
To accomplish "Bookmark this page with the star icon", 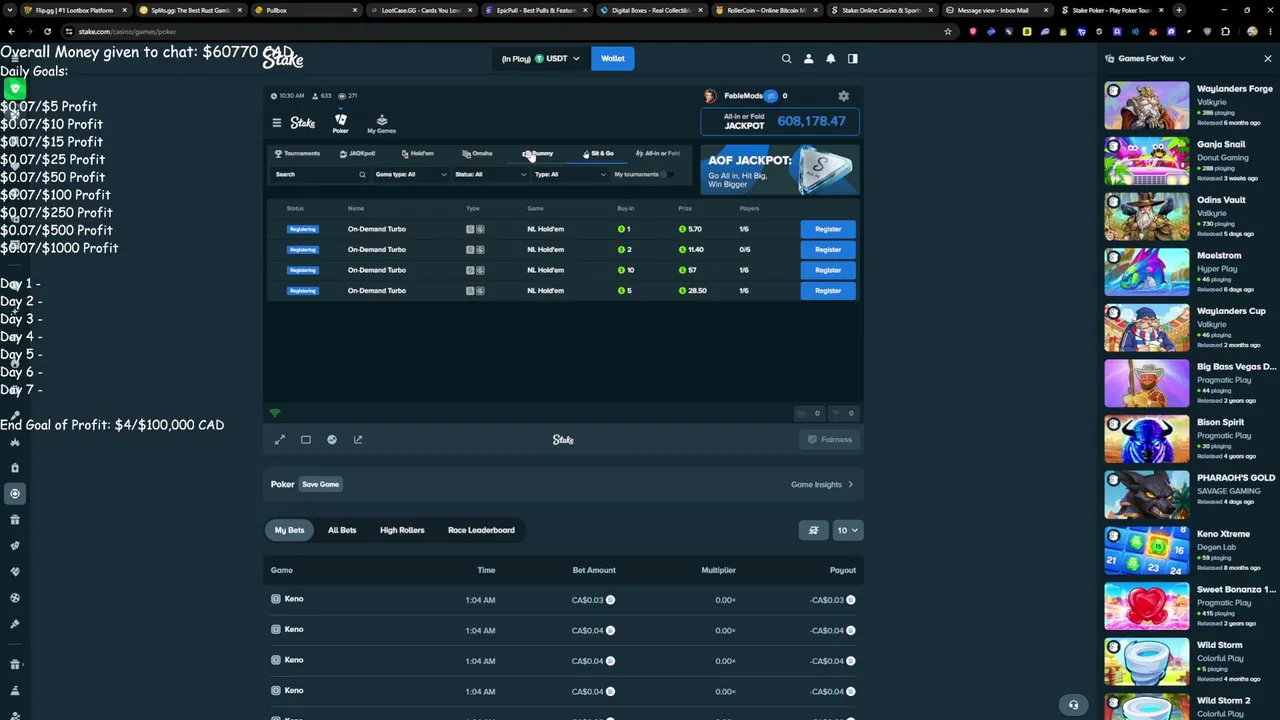I will (948, 31).
